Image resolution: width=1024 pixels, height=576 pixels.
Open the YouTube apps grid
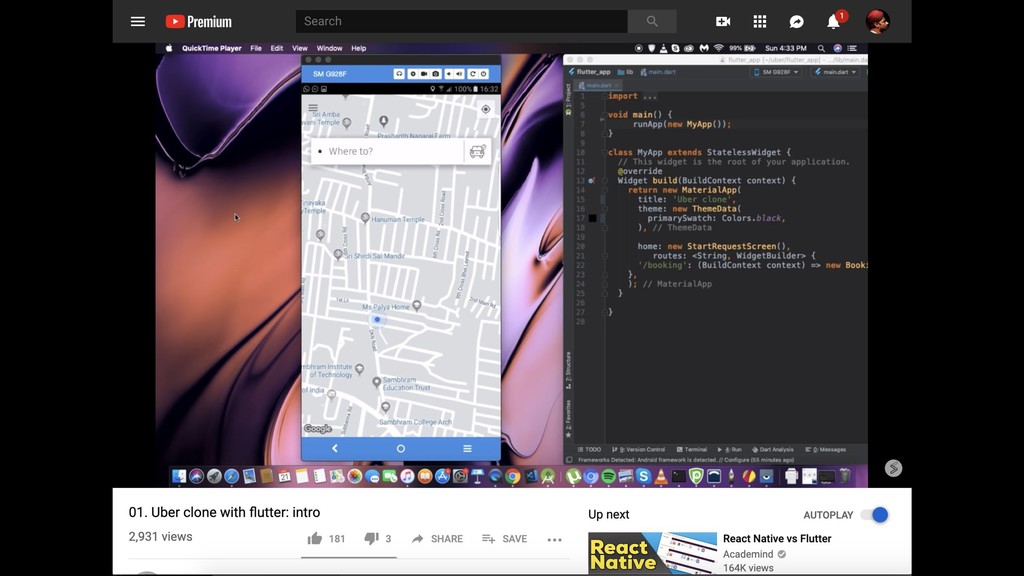(760, 21)
